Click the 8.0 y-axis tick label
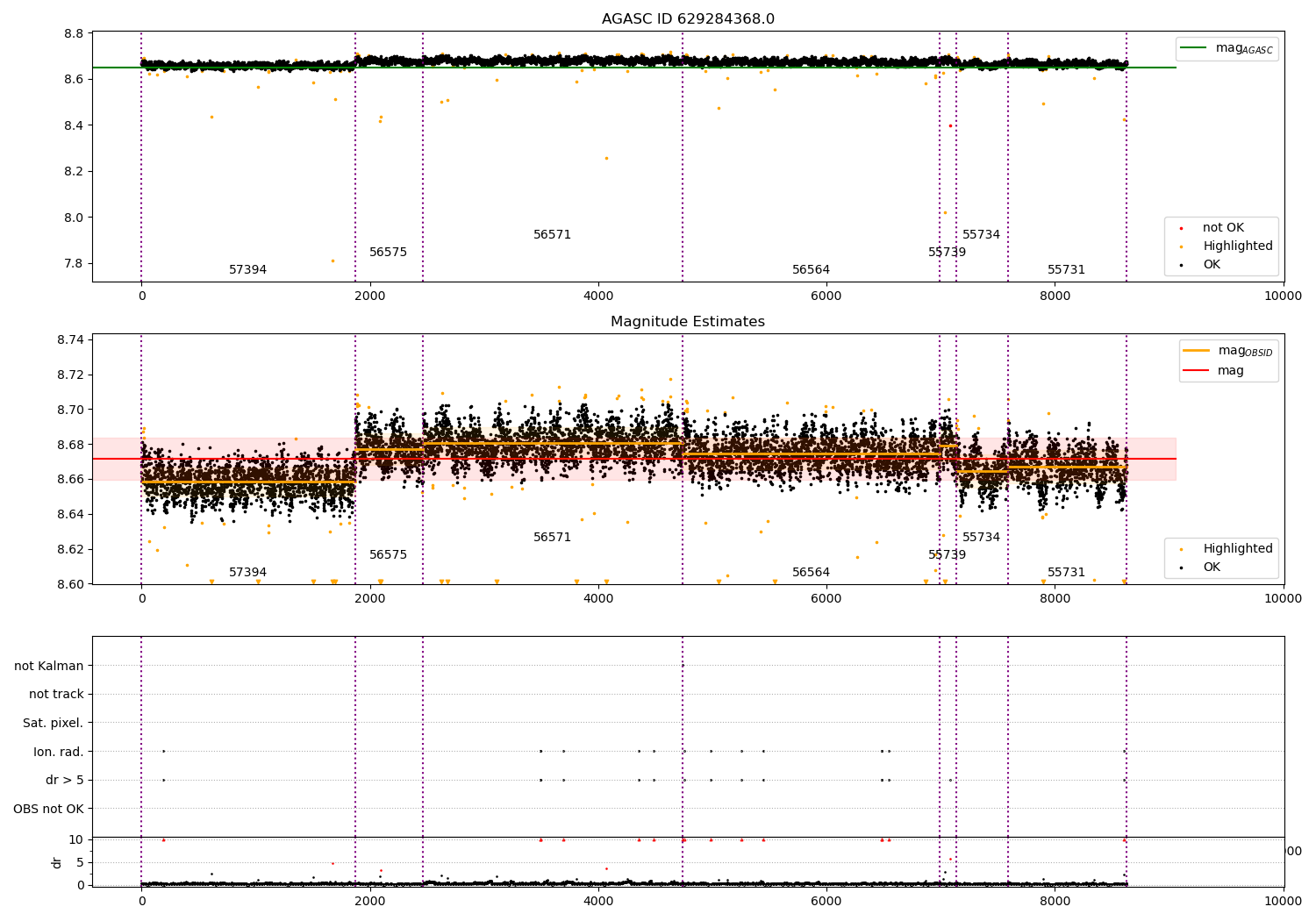1316x921 pixels. (x=75, y=218)
